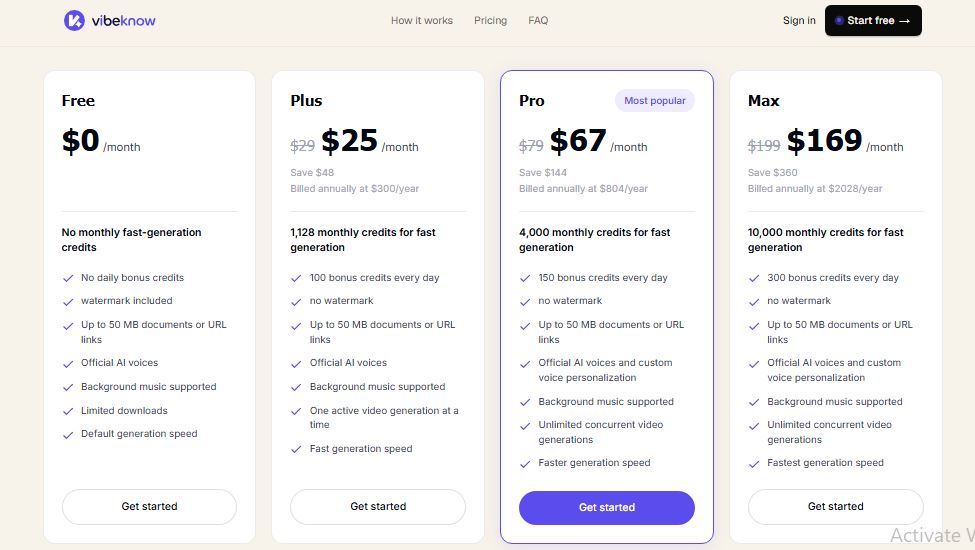Get started with the Plus plan

pyautogui.click(x=378, y=506)
